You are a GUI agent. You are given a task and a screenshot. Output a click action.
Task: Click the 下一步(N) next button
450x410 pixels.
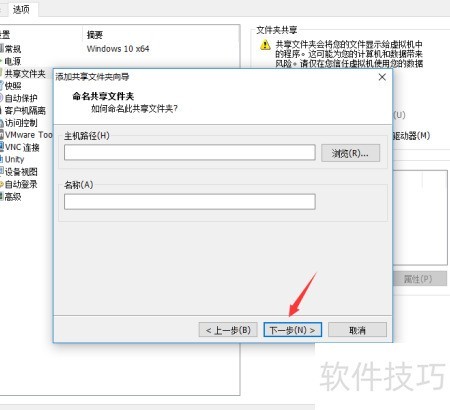pos(293,330)
